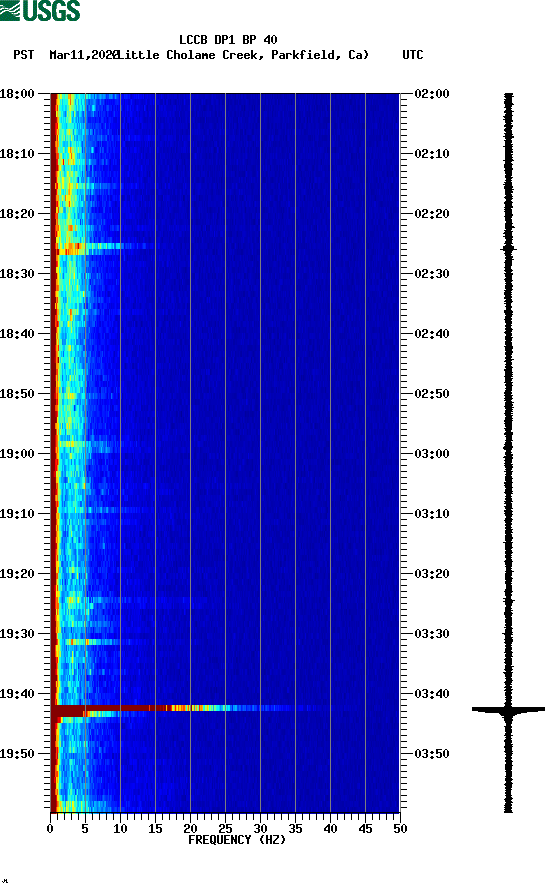This screenshot has height=892, width=552.
Task: Click the 18:20 PST time label
Action: [x=17, y=214]
